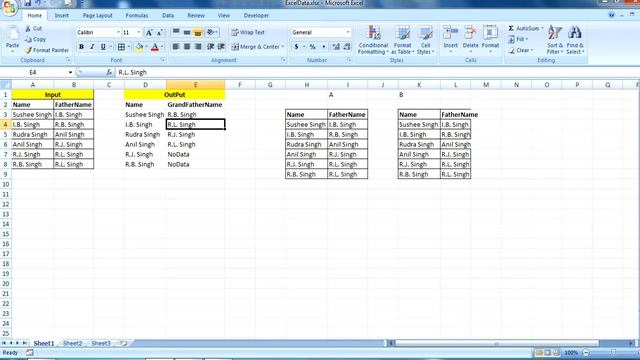This screenshot has height=360, width=640.
Task: Go to the Review tab
Action: coord(196,16)
